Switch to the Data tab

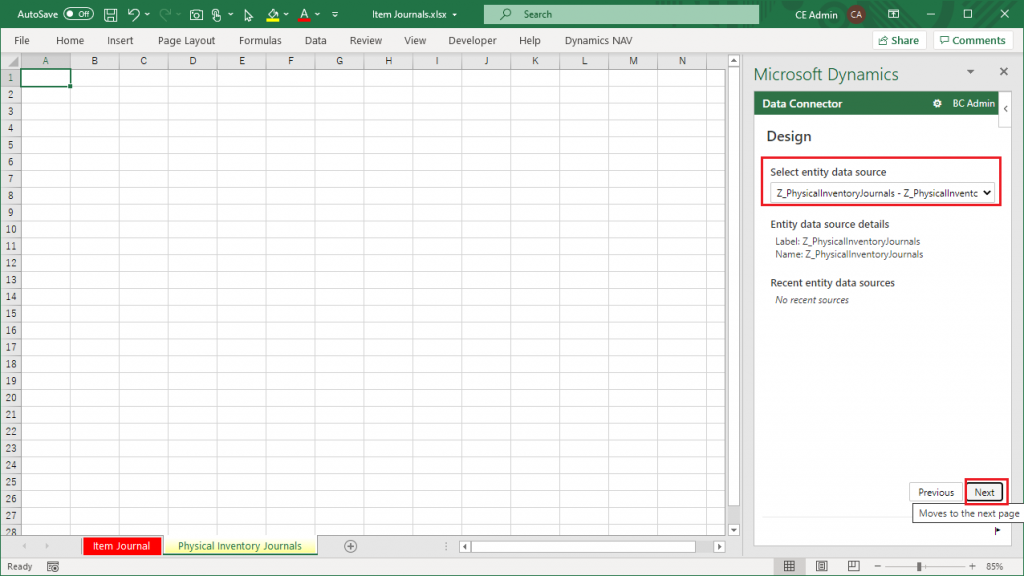315,40
